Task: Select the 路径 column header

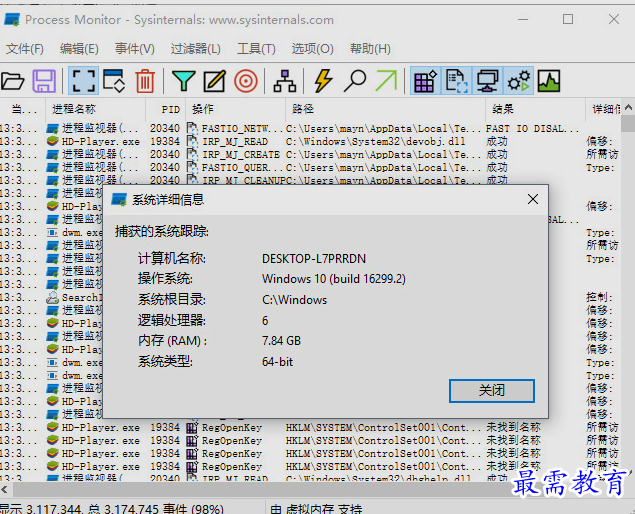Action: click(386, 109)
